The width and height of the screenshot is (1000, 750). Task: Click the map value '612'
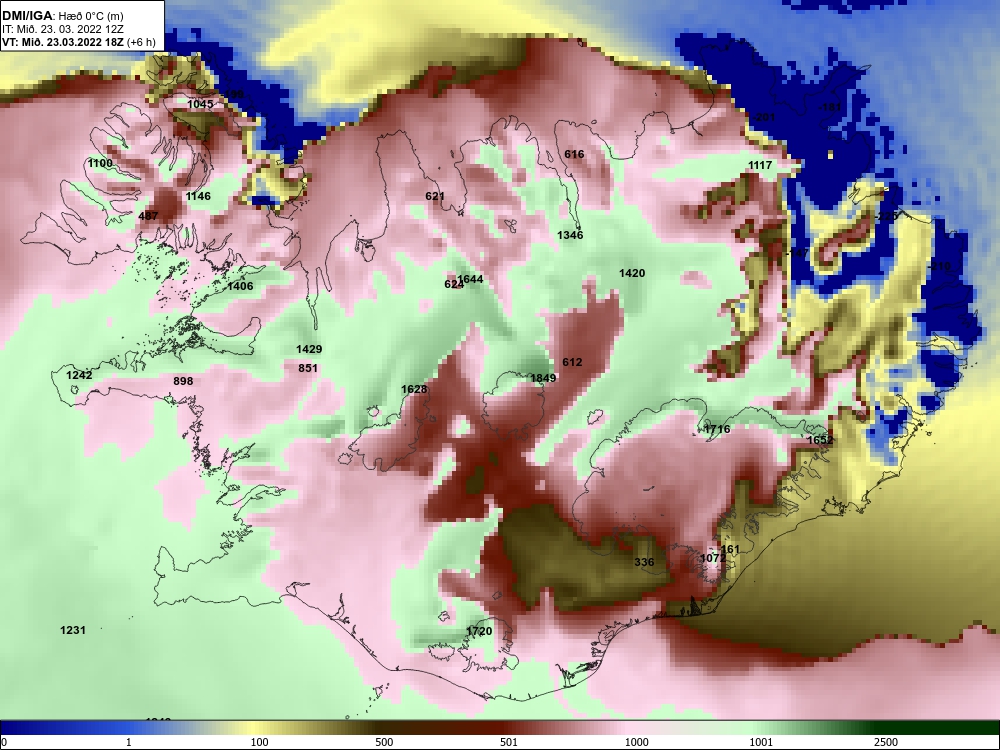[x=572, y=362]
